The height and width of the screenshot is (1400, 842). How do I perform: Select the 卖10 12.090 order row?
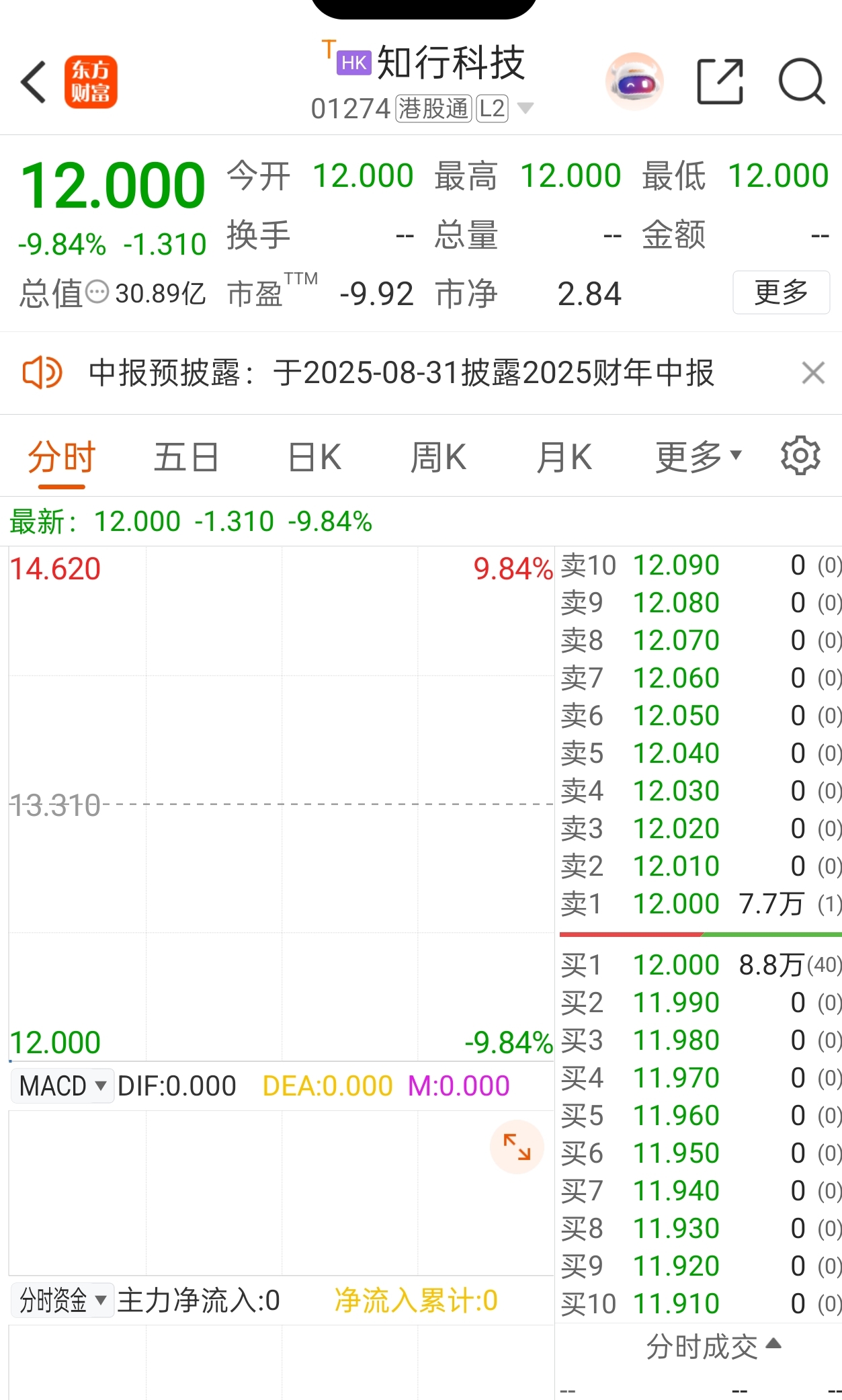point(701,565)
